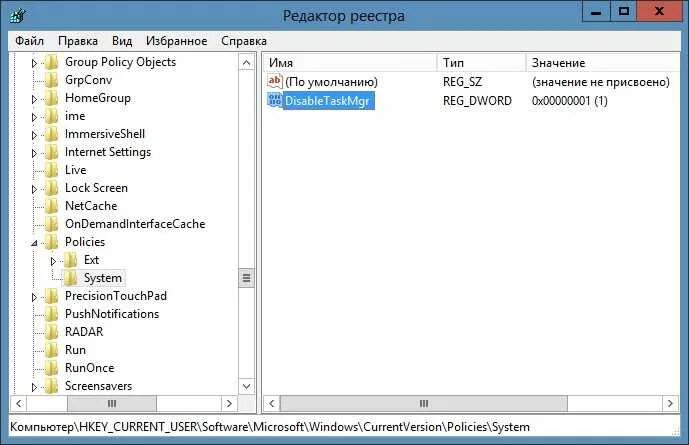Click the Lock Screen folder icon
The width and height of the screenshot is (689, 445).
52,188
